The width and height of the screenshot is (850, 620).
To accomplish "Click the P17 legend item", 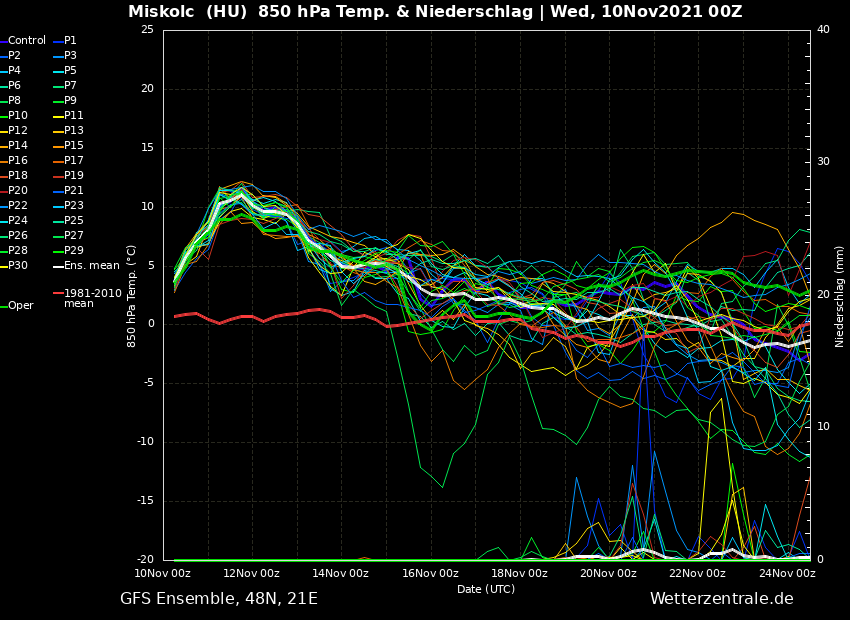I will tap(74, 161).
